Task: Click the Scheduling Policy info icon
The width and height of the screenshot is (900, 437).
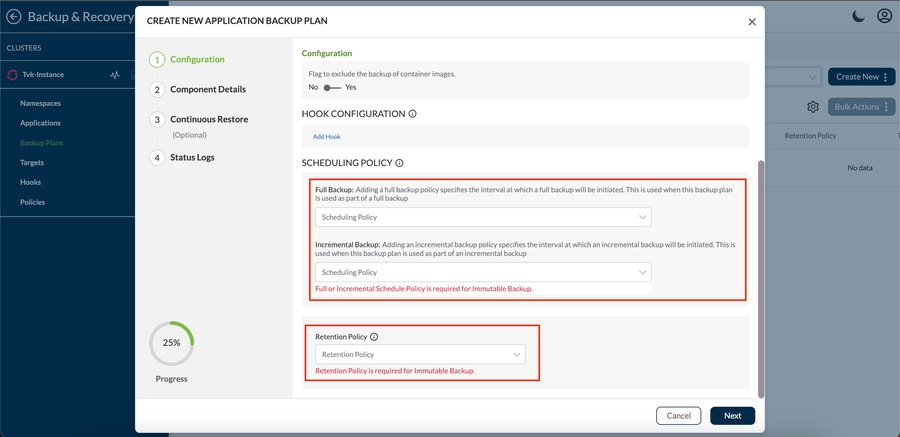Action: [399, 163]
